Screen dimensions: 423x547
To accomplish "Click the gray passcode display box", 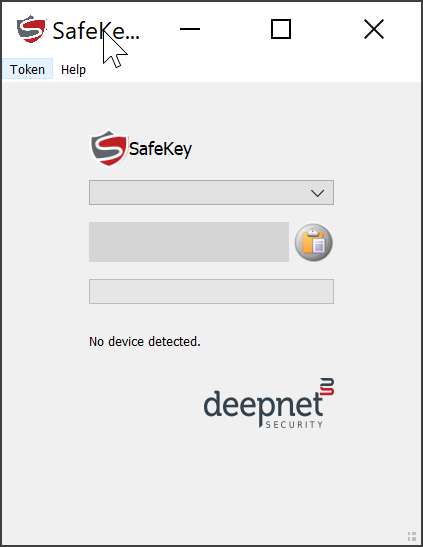I will [189, 242].
